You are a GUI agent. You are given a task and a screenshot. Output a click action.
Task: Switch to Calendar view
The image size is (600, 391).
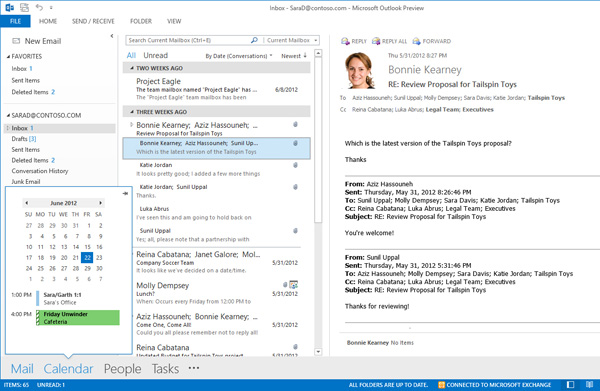(68, 369)
